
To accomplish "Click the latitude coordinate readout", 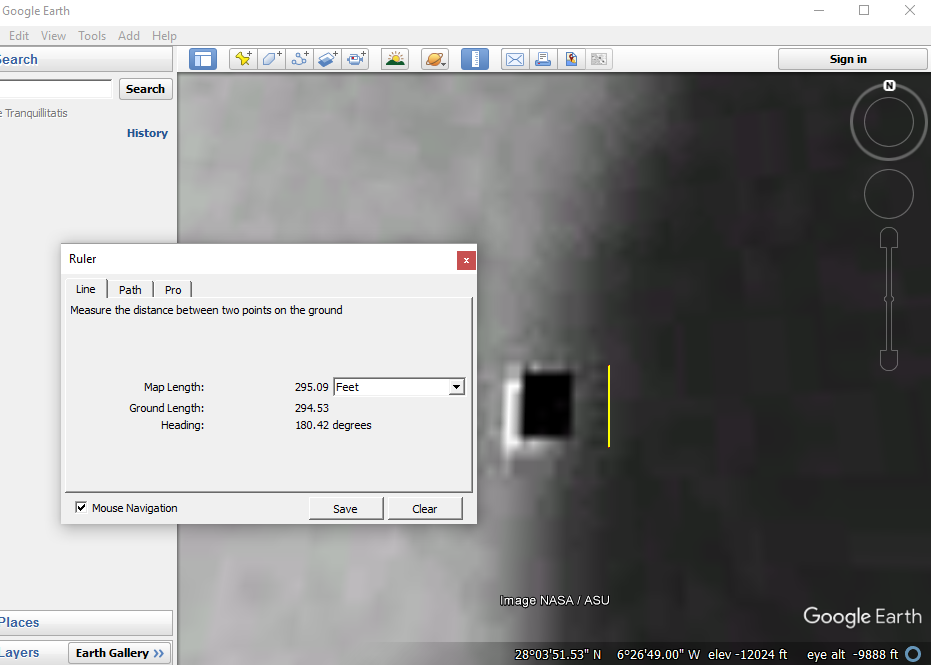I will pyautogui.click(x=558, y=654).
